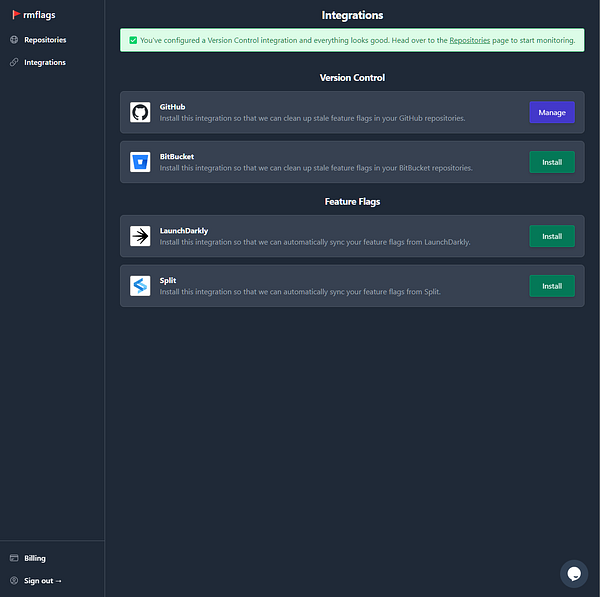Click the BitBucket bucket logo

tap(140, 162)
